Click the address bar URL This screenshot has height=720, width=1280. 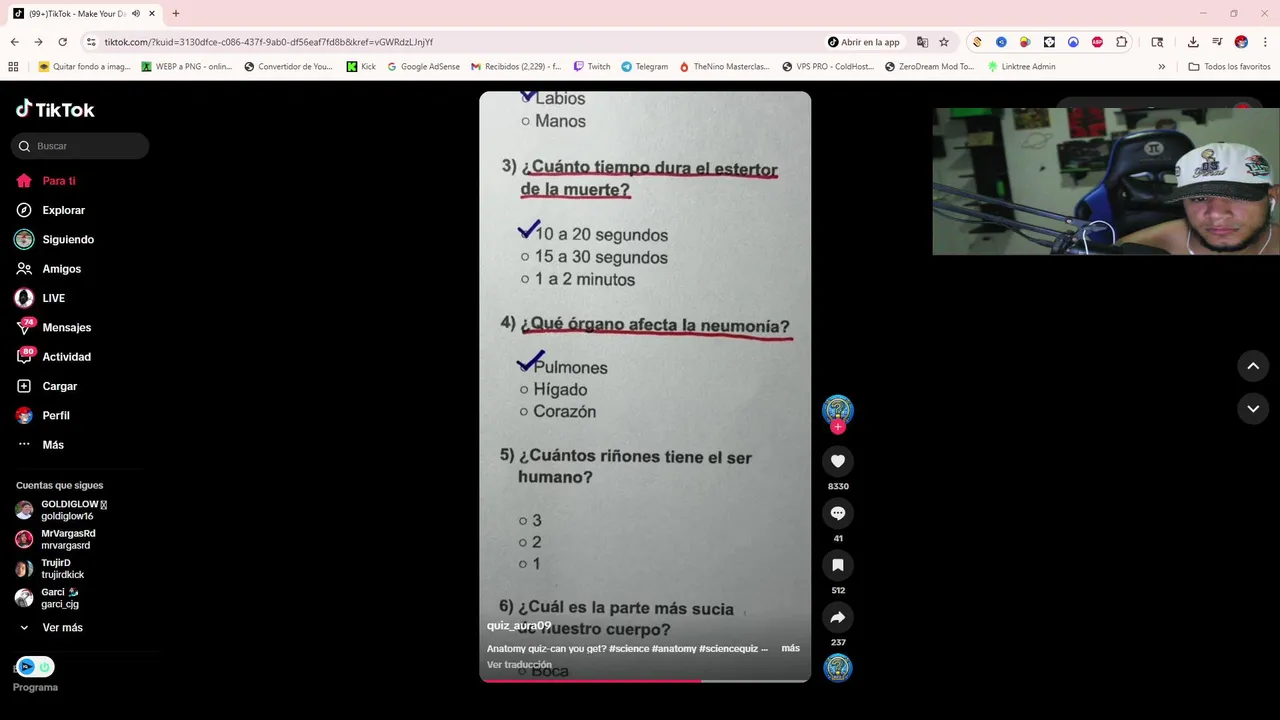point(269,42)
